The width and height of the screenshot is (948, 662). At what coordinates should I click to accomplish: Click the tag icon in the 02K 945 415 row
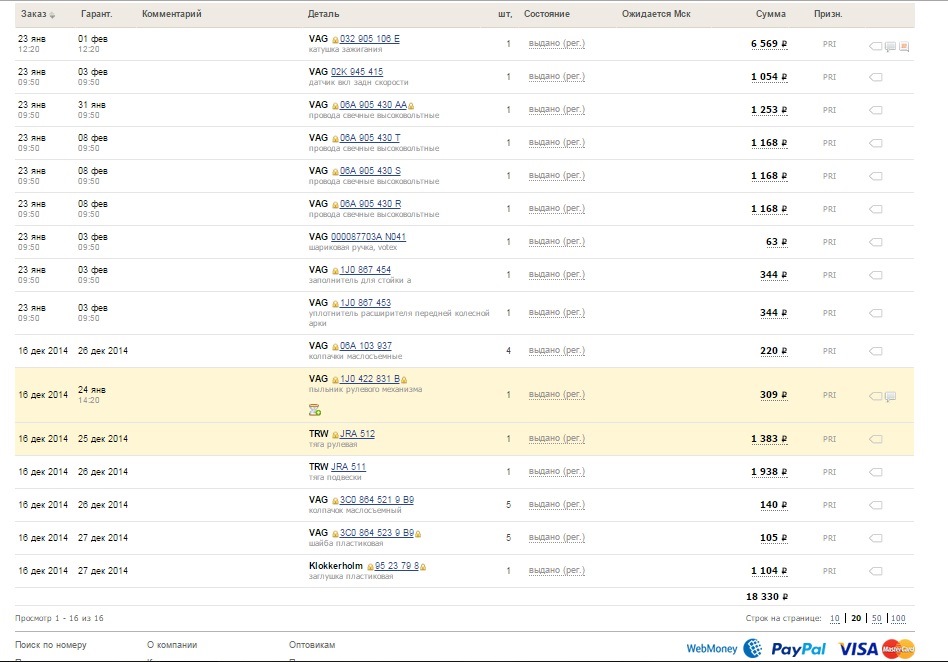tap(875, 77)
